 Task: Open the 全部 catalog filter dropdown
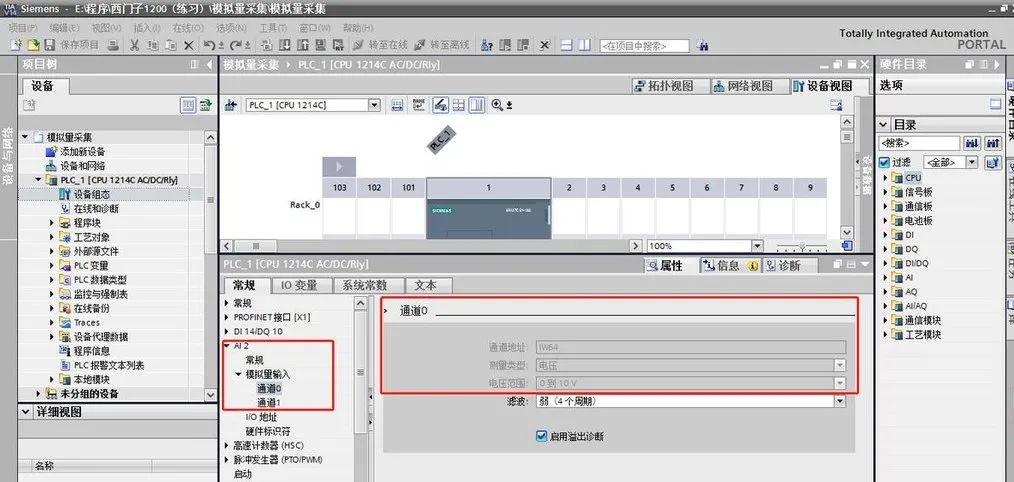pos(972,162)
